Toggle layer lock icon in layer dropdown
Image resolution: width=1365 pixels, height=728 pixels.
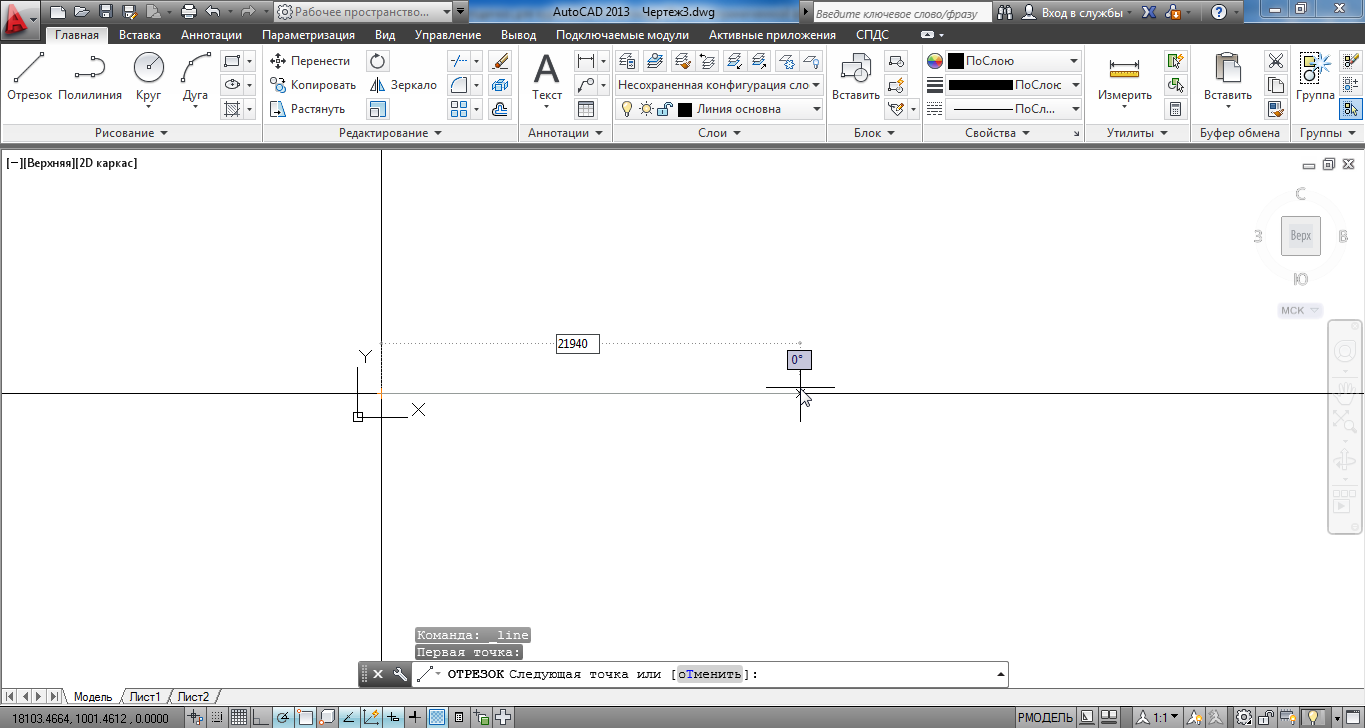click(x=664, y=109)
